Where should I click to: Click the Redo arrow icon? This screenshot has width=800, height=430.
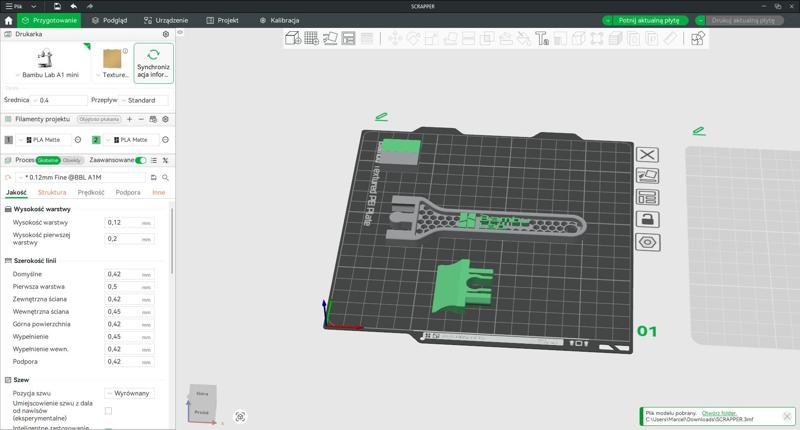click(x=90, y=6)
